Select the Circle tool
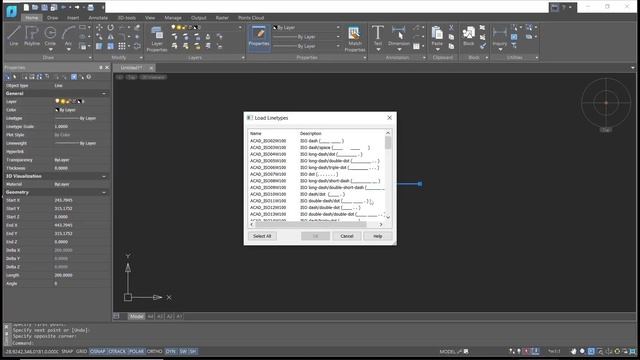Image resolution: width=640 pixels, height=360 pixels. [50, 35]
